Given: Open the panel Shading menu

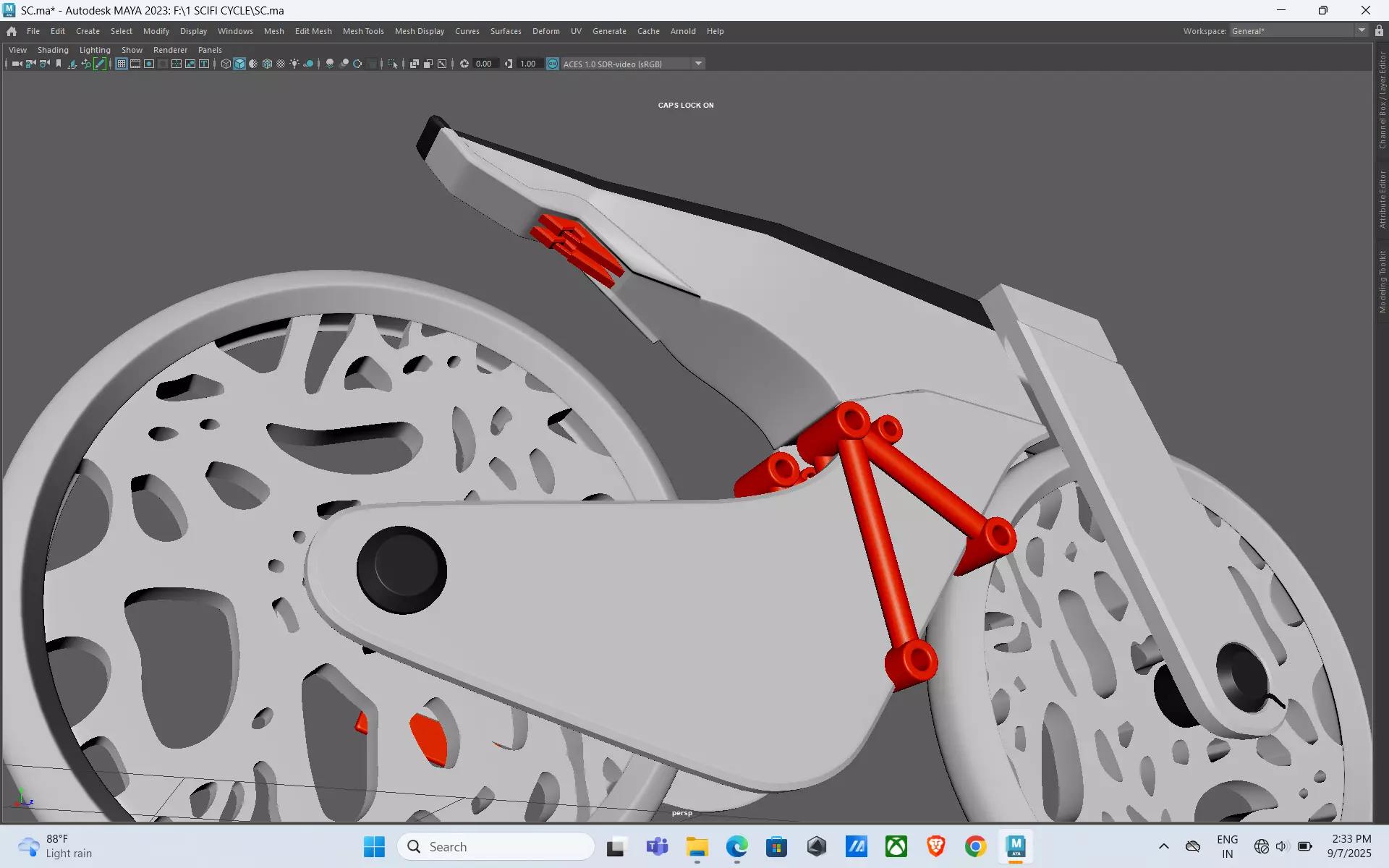Looking at the screenshot, I should (x=53, y=50).
